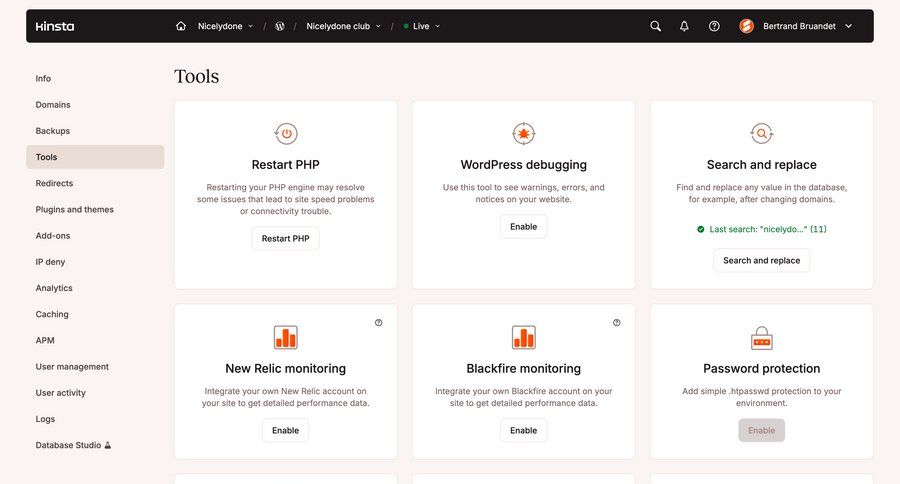900x484 pixels.
Task: Click Search and replace magnifier icon
Action: click(762, 134)
